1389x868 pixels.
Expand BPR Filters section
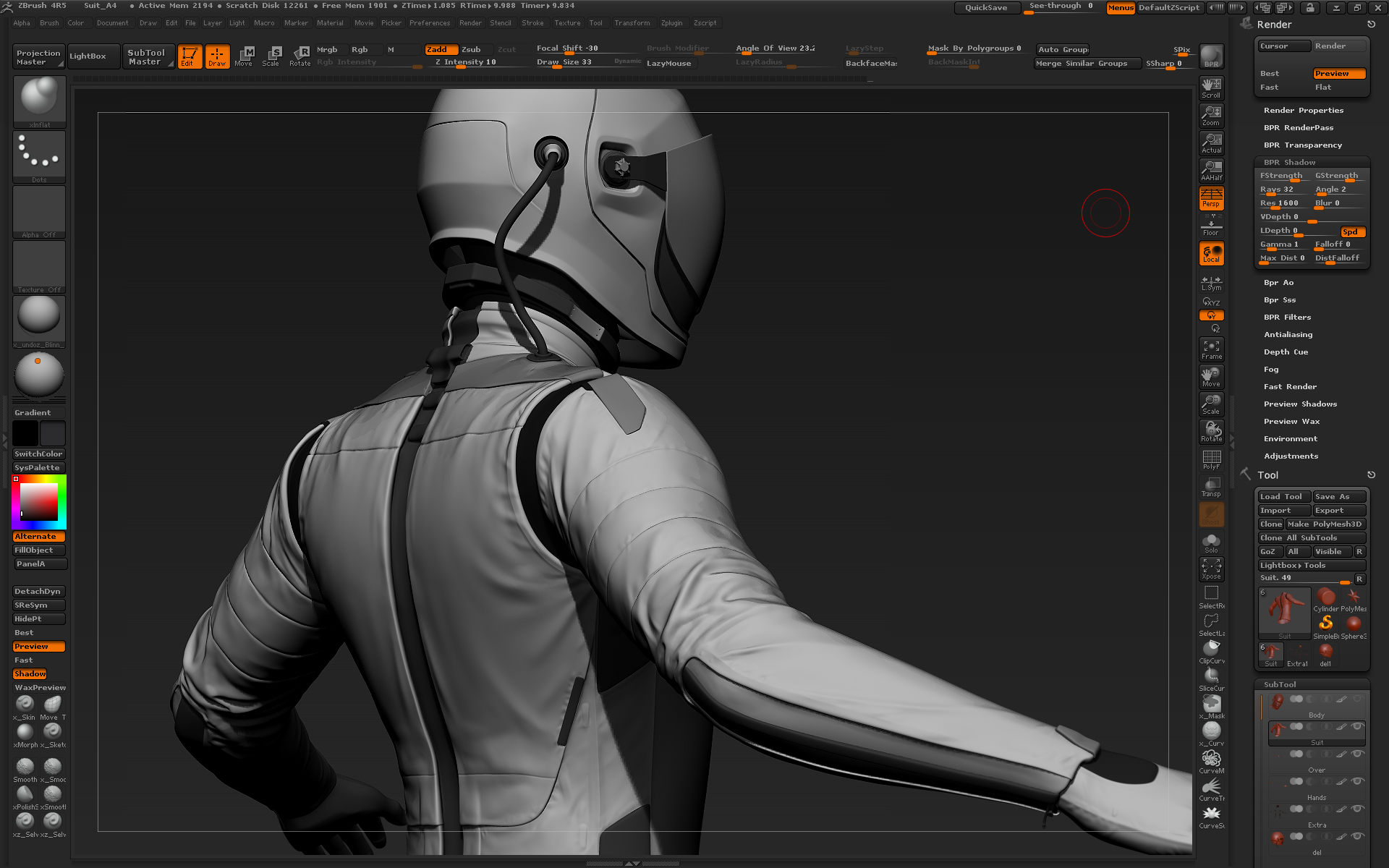coord(1287,318)
